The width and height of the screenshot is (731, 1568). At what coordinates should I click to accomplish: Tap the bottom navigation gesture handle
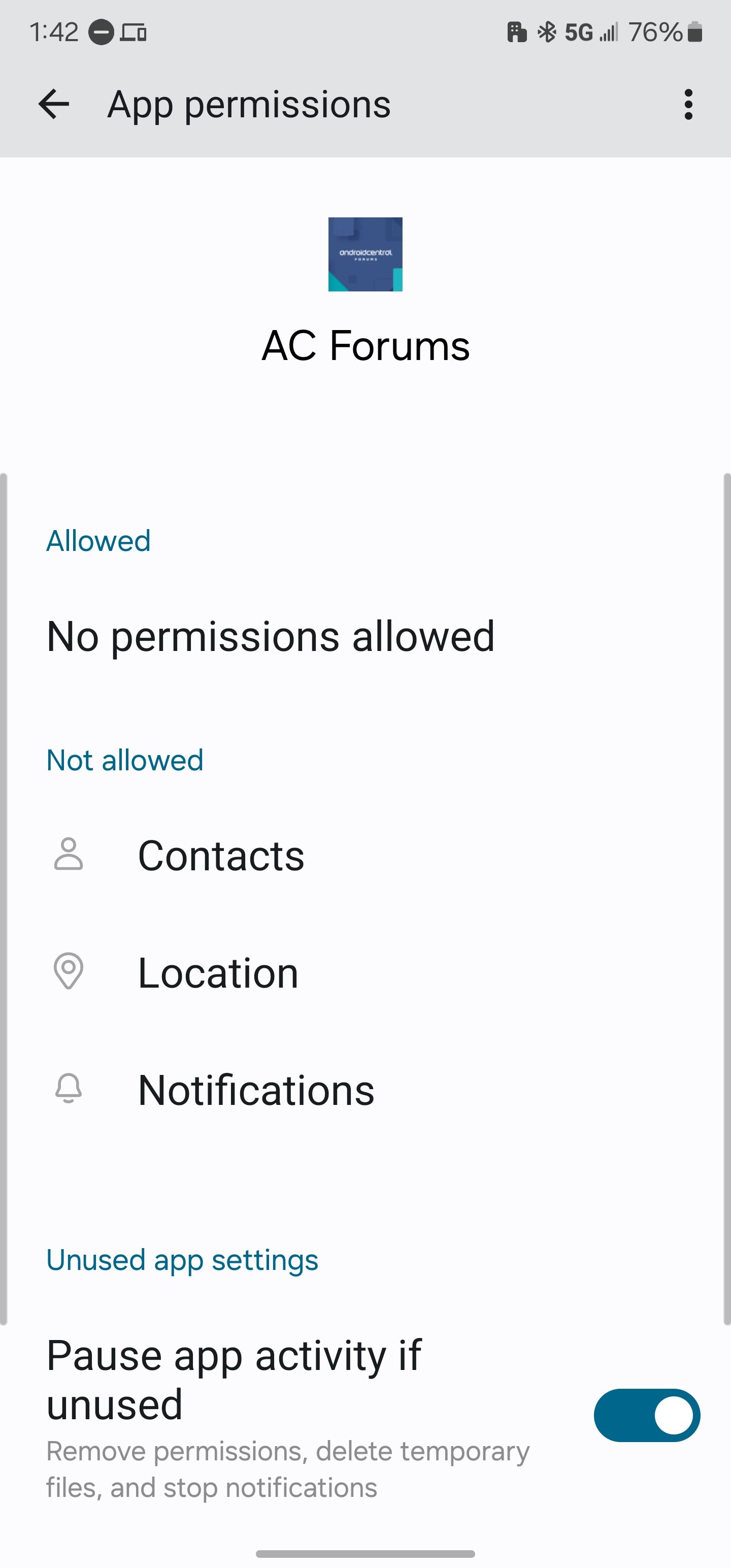pos(365,1553)
